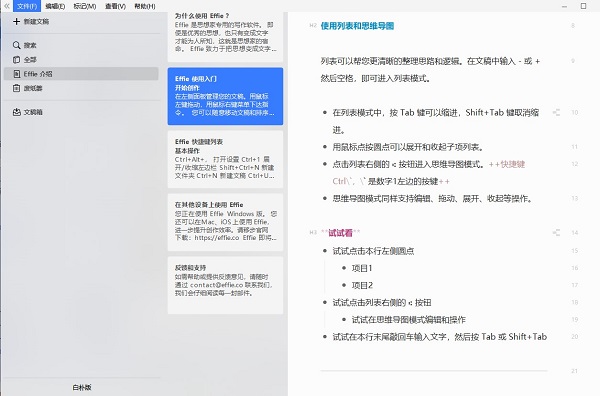This screenshot has height=396, width=600.
Task: Click the search magnifier icon
Action: click(x=16, y=45)
